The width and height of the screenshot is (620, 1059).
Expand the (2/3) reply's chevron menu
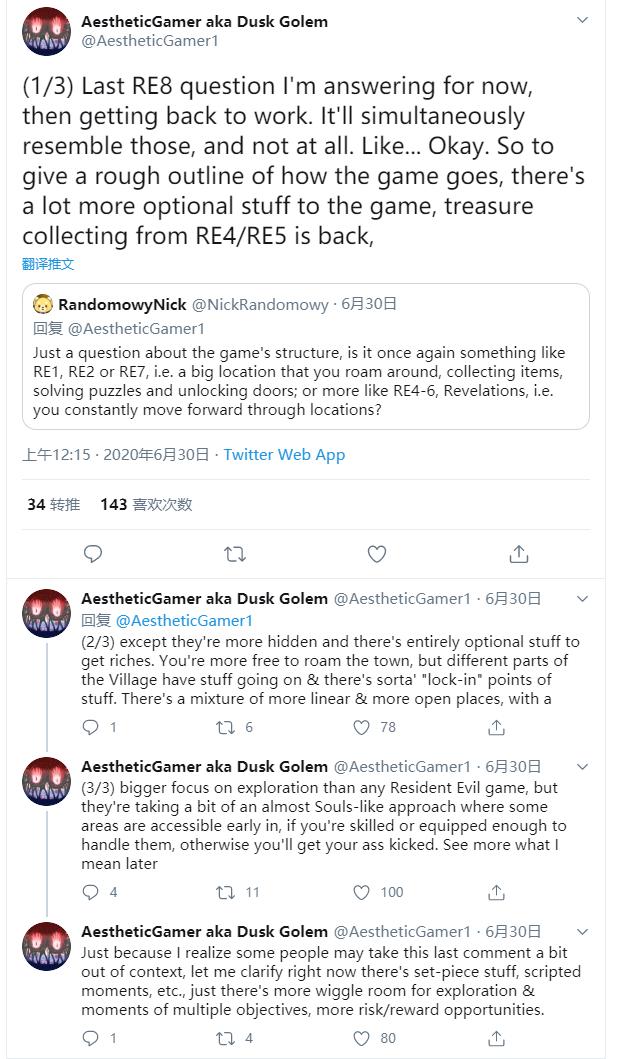pos(583,598)
